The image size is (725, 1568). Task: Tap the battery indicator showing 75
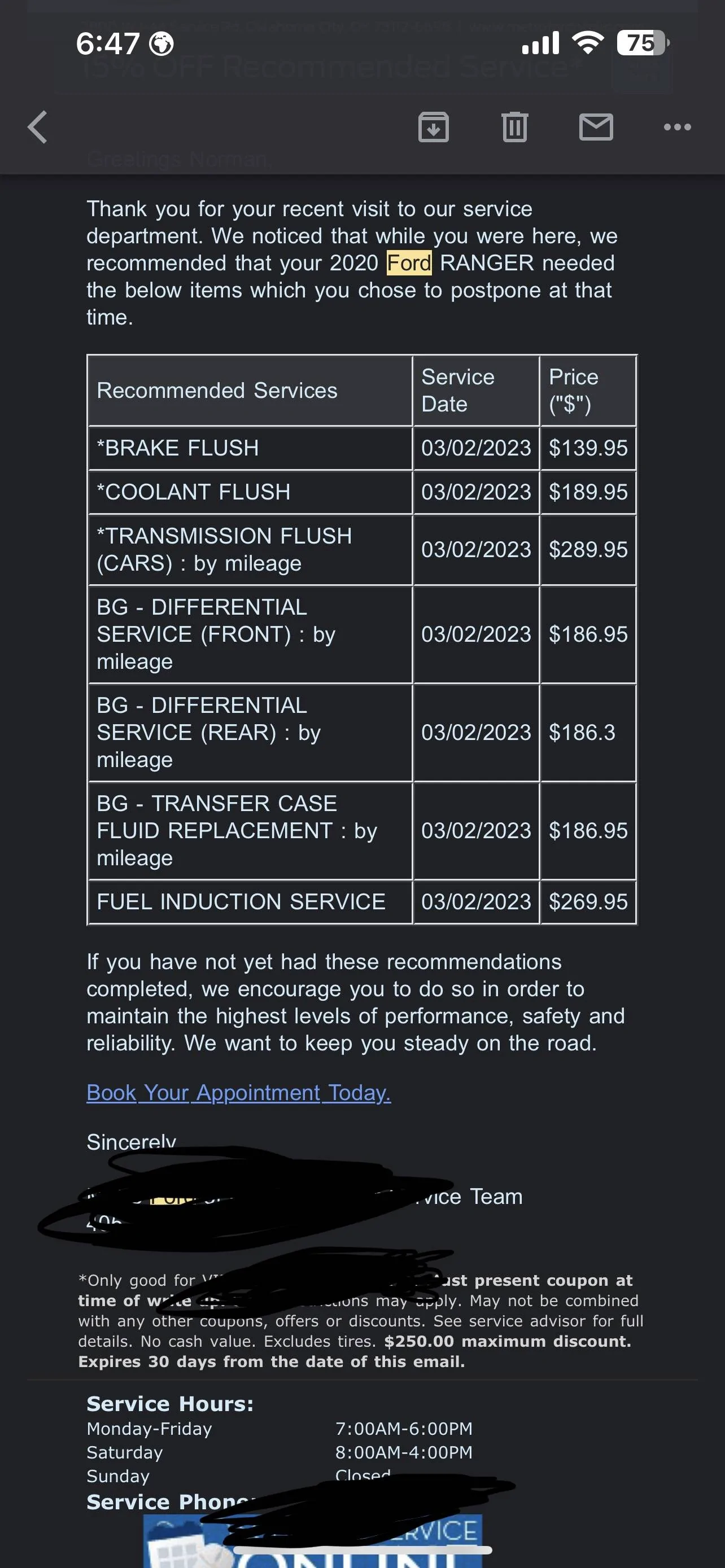643,43
